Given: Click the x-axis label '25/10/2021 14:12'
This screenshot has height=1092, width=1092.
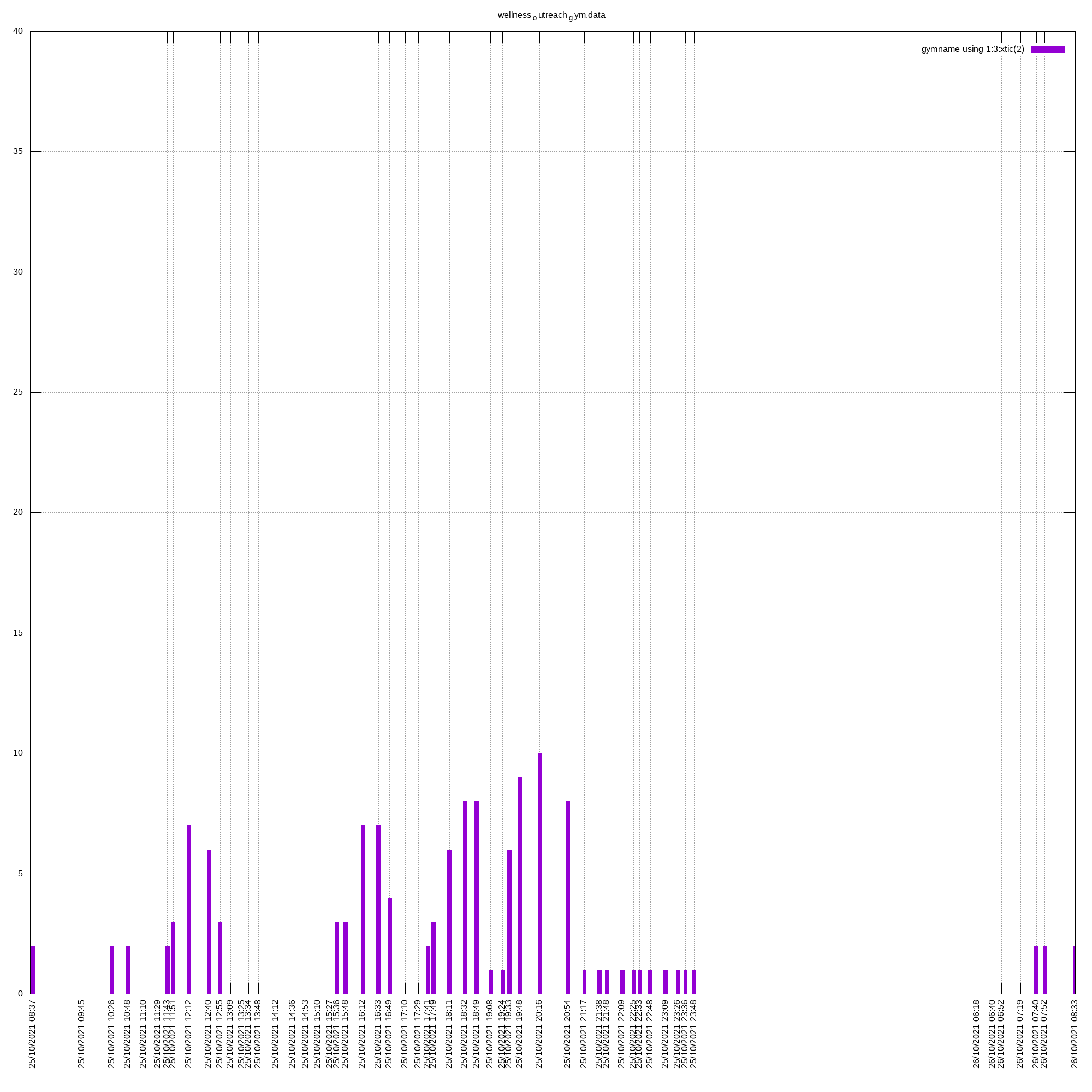Looking at the screenshot, I should coord(275,1034).
